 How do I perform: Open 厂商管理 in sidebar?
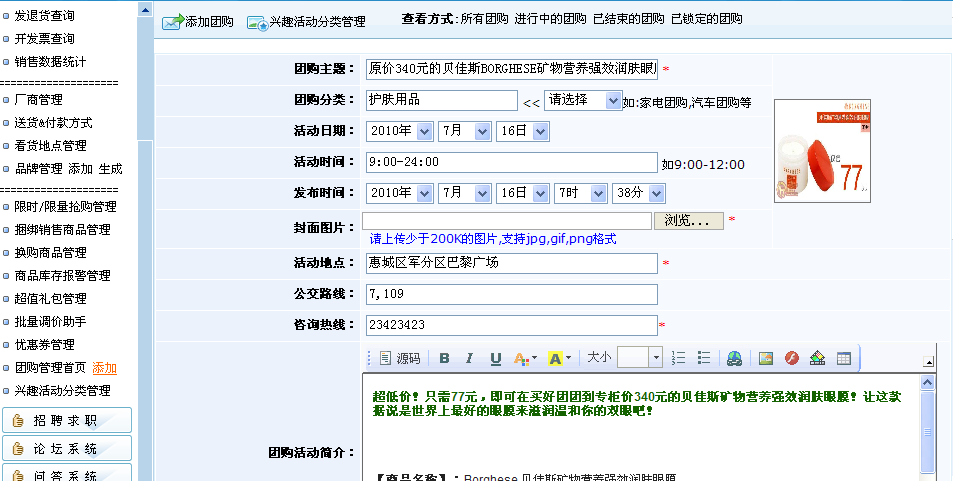click(38, 100)
